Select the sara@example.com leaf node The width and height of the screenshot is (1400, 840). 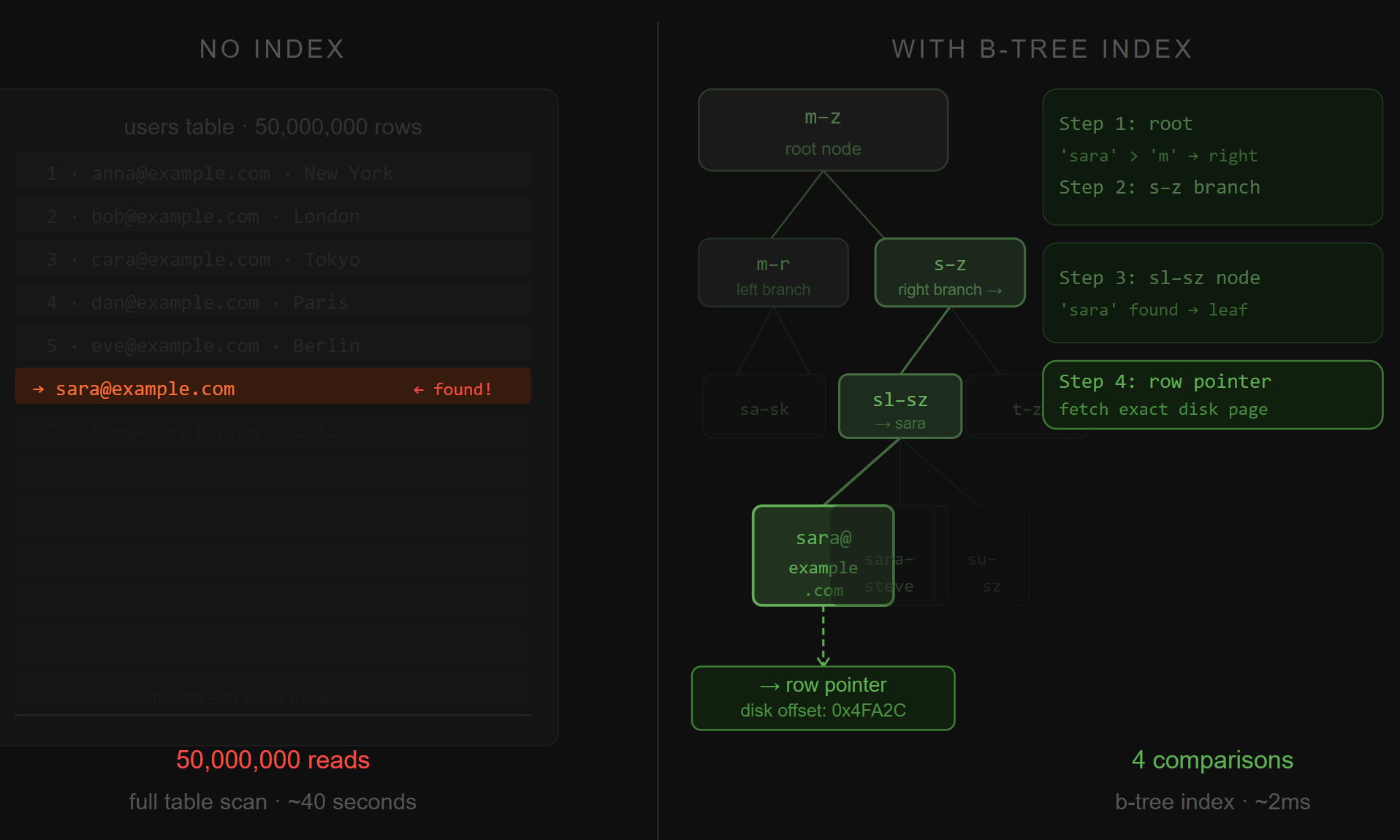point(823,555)
